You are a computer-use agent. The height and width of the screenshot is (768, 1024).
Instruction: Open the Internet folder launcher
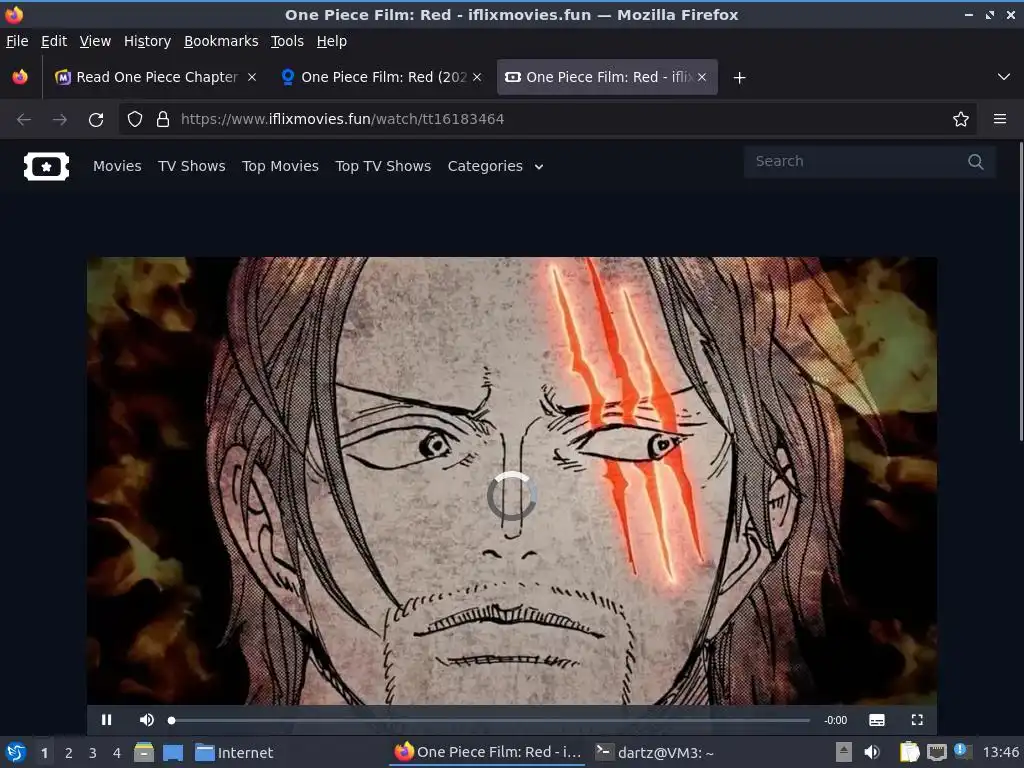click(x=234, y=753)
